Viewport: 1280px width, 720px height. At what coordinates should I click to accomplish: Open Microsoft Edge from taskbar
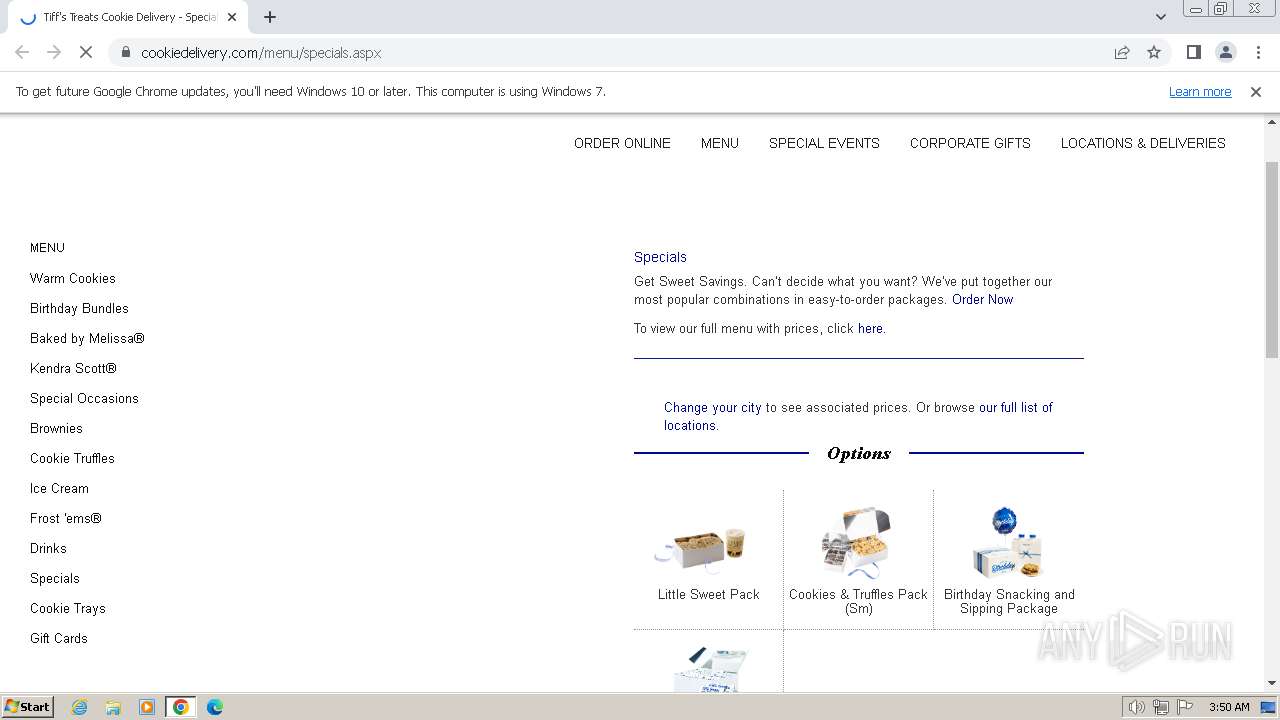point(215,707)
